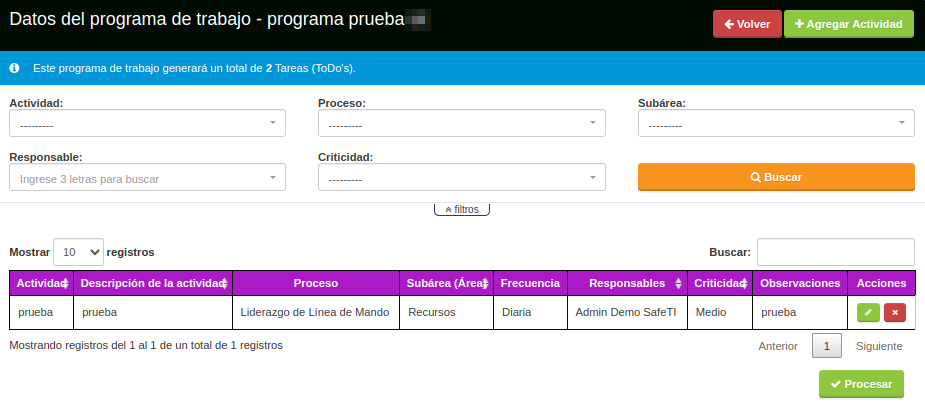Click the red delete X icon in prueba row
The height and width of the screenshot is (410, 925).
point(894,313)
